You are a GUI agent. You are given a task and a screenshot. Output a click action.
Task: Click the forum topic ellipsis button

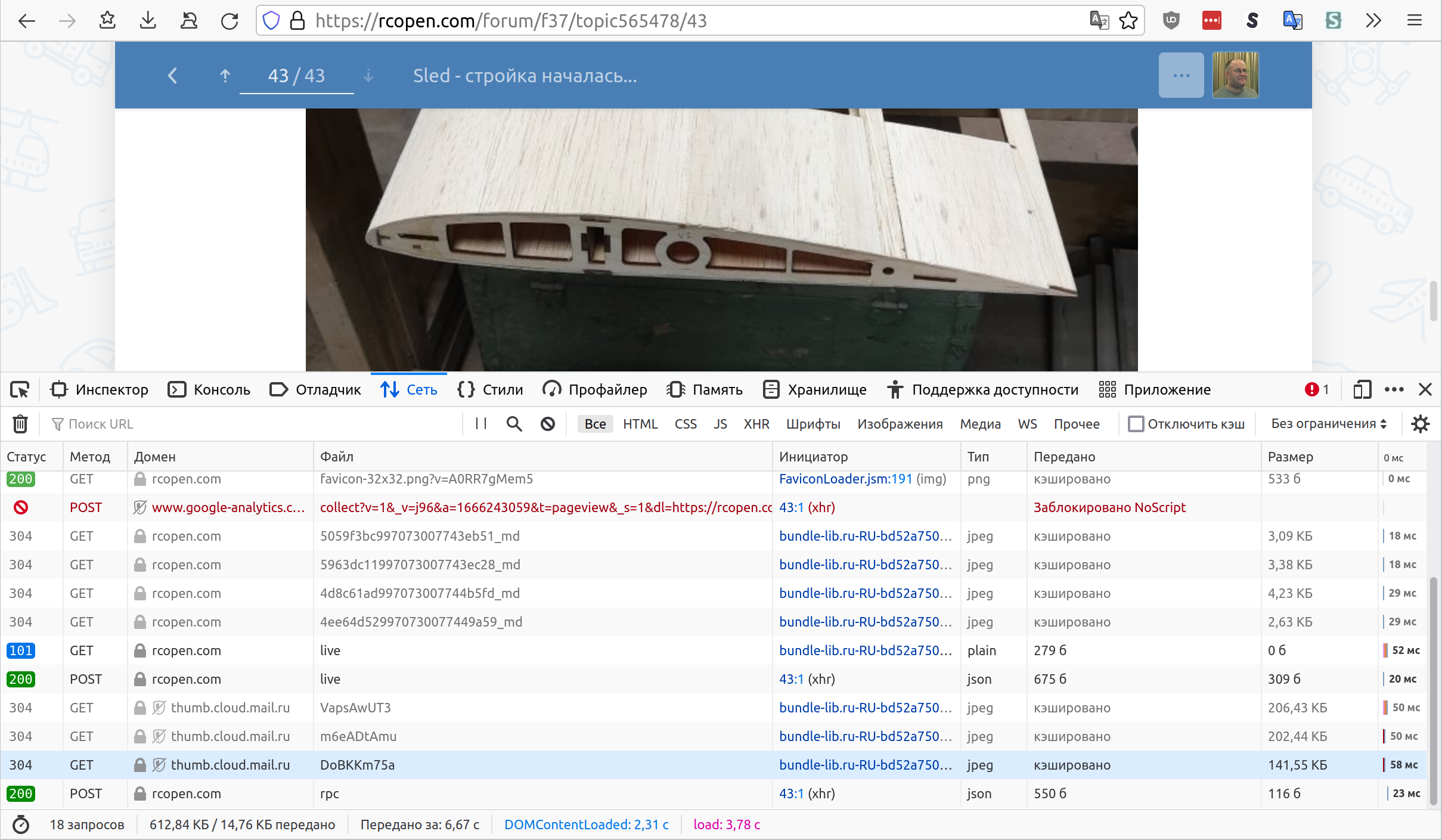(x=1181, y=76)
